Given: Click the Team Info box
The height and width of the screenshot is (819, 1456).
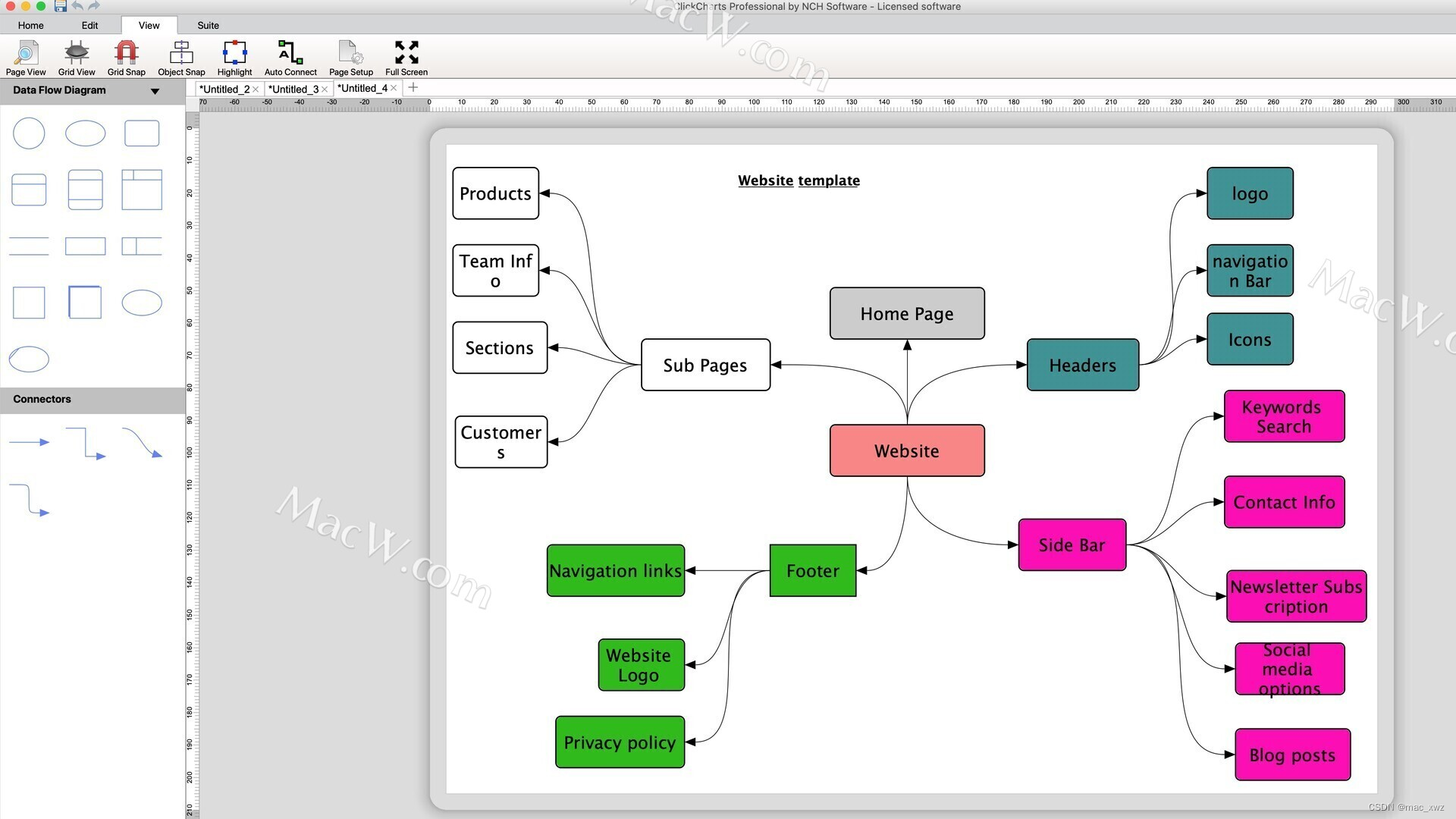Looking at the screenshot, I should [495, 271].
